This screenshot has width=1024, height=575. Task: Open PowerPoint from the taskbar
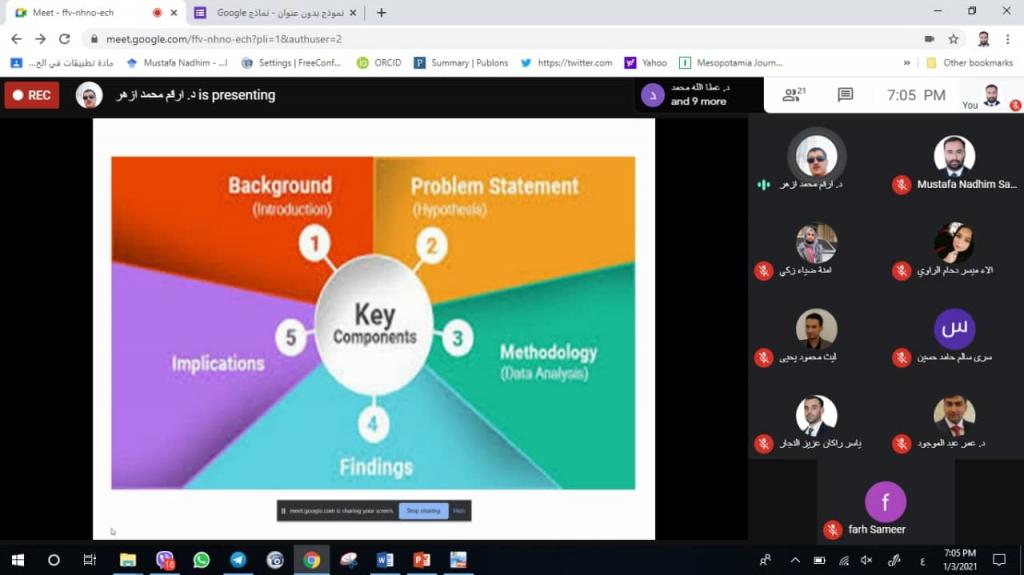coord(421,559)
